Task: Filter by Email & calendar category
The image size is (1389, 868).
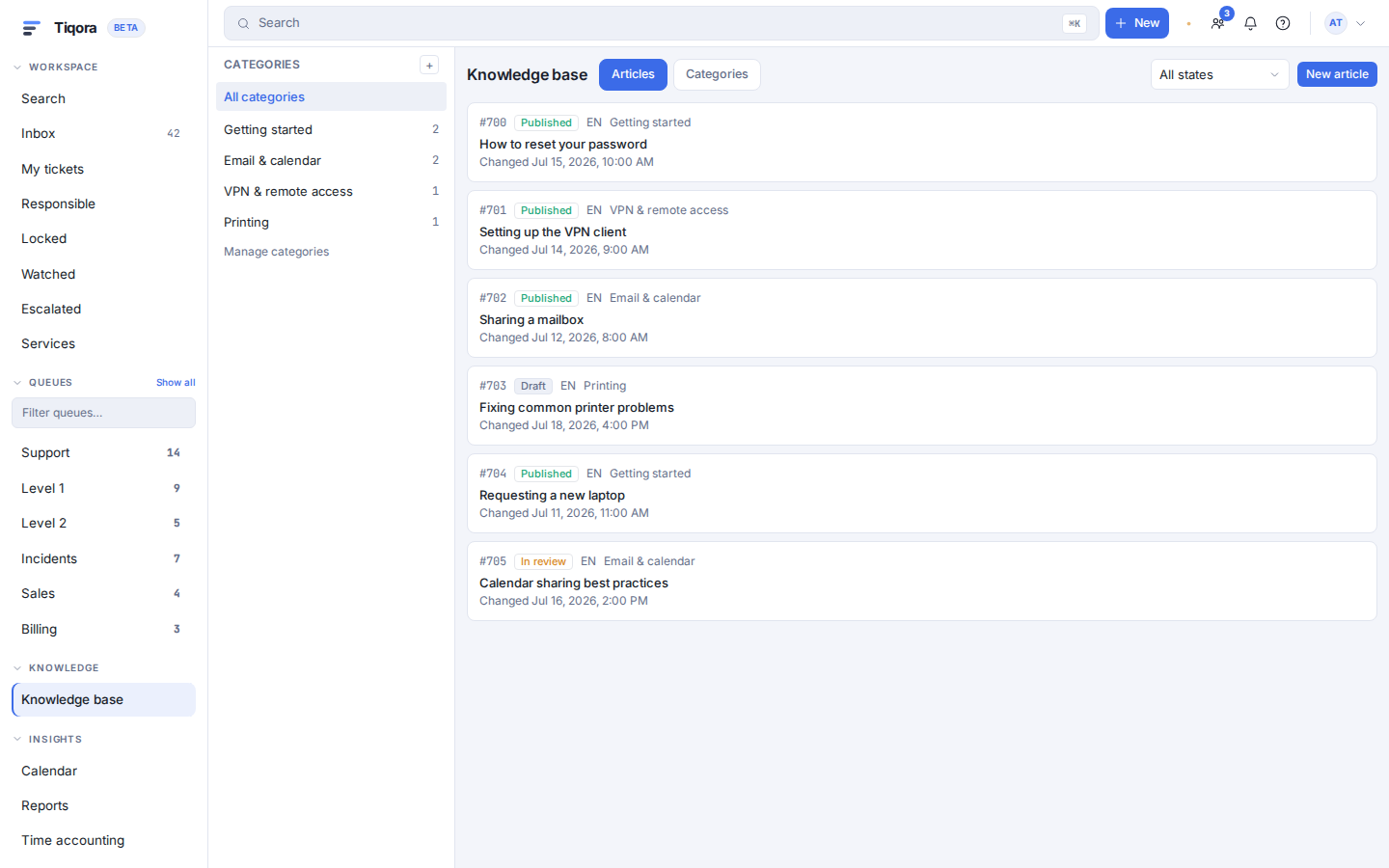Action: pos(331,160)
